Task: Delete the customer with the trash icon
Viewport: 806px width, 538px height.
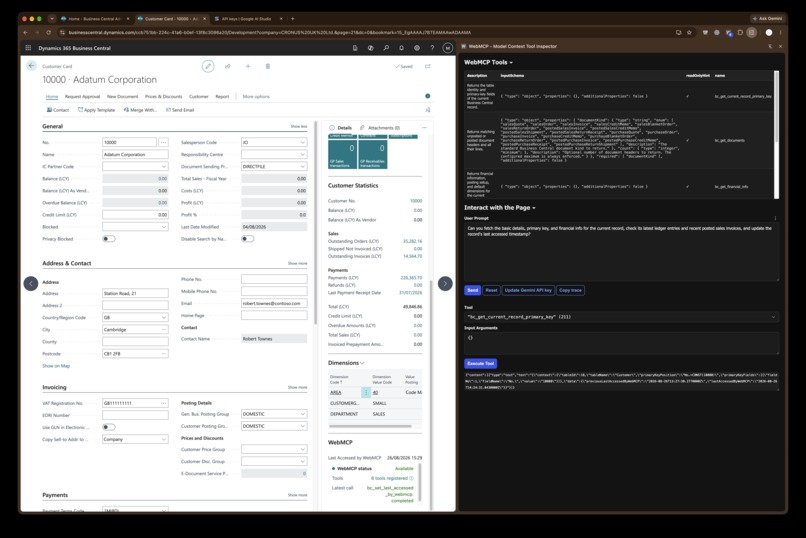Action: pyautogui.click(x=267, y=66)
